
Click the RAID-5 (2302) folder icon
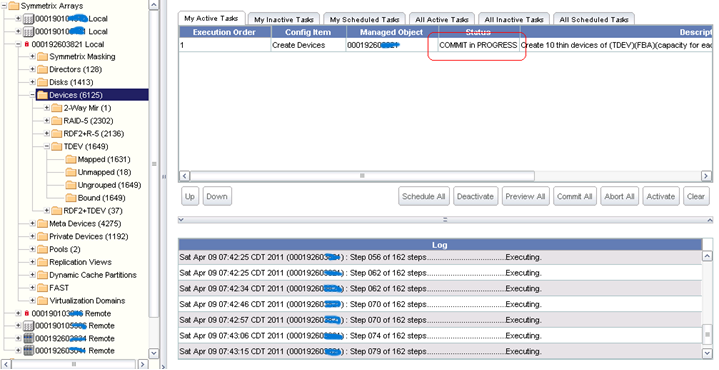57,121
